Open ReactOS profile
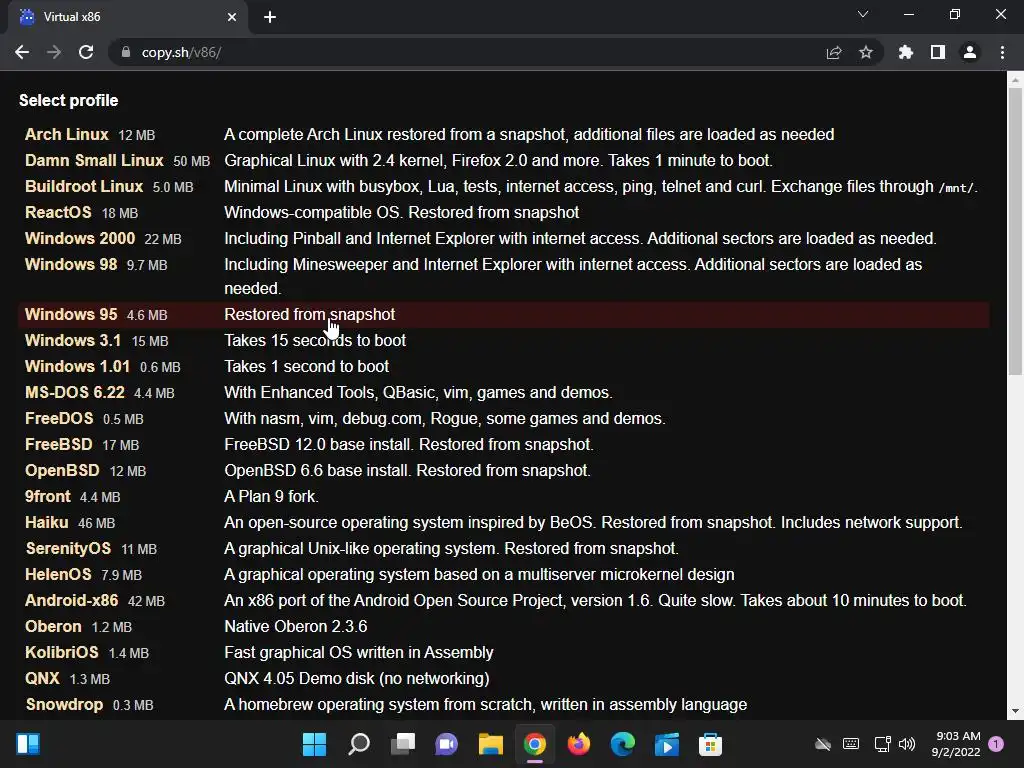The image size is (1024, 768). [x=58, y=213]
